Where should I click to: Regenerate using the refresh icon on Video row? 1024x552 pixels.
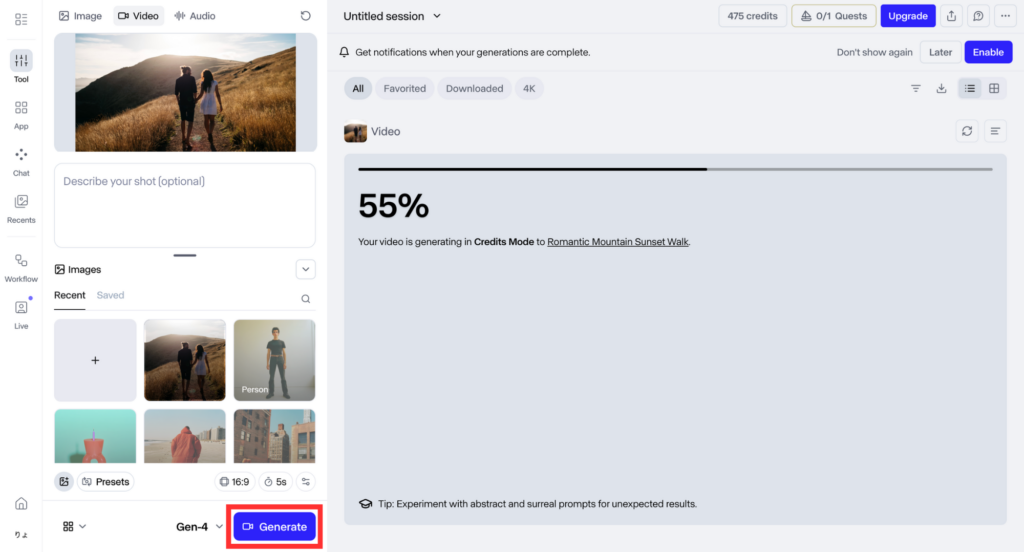pyautogui.click(x=967, y=131)
